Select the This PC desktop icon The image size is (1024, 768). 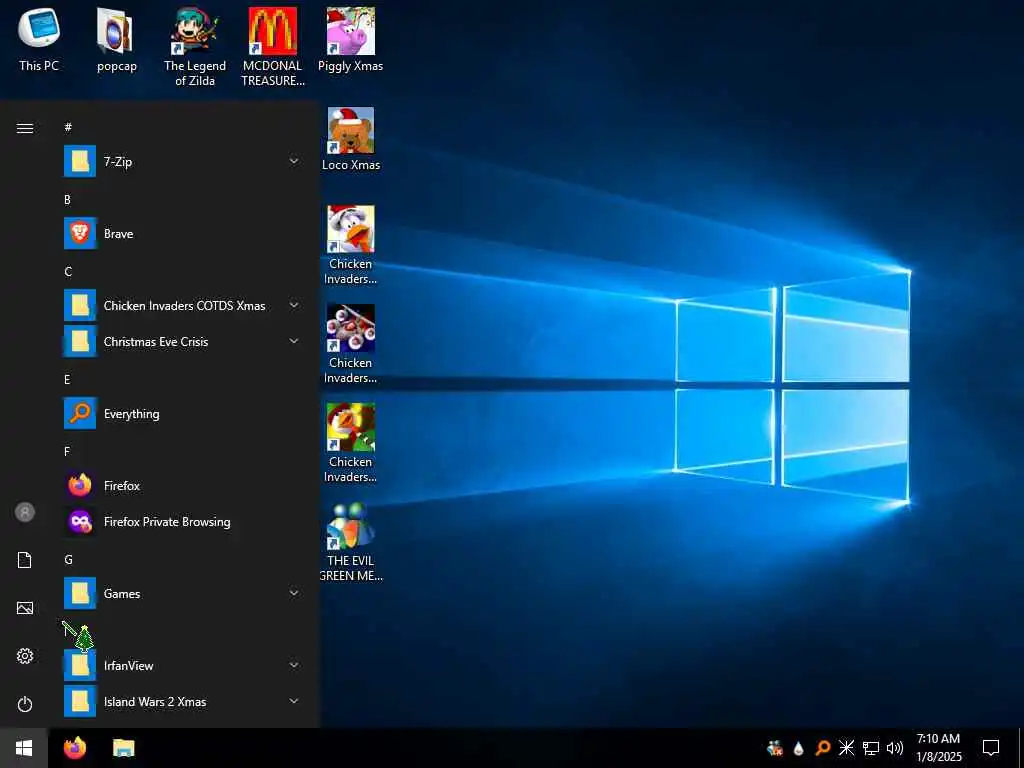[39, 40]
